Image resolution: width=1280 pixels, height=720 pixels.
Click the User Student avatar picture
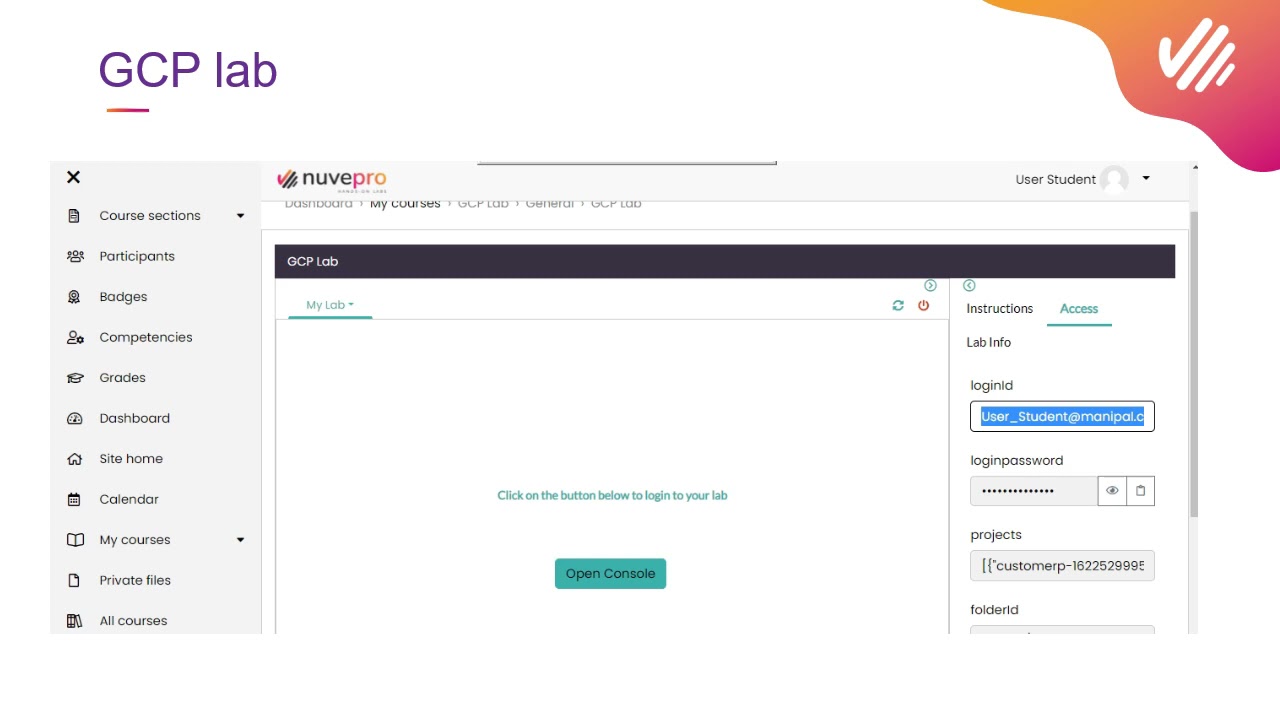point(1114,180)
